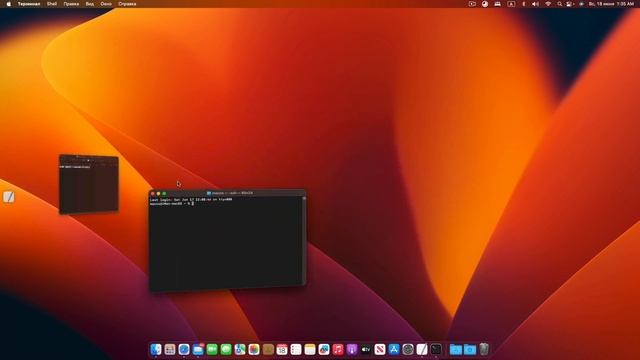Open the Правка menu
The image size is (640, 360).
71,4
